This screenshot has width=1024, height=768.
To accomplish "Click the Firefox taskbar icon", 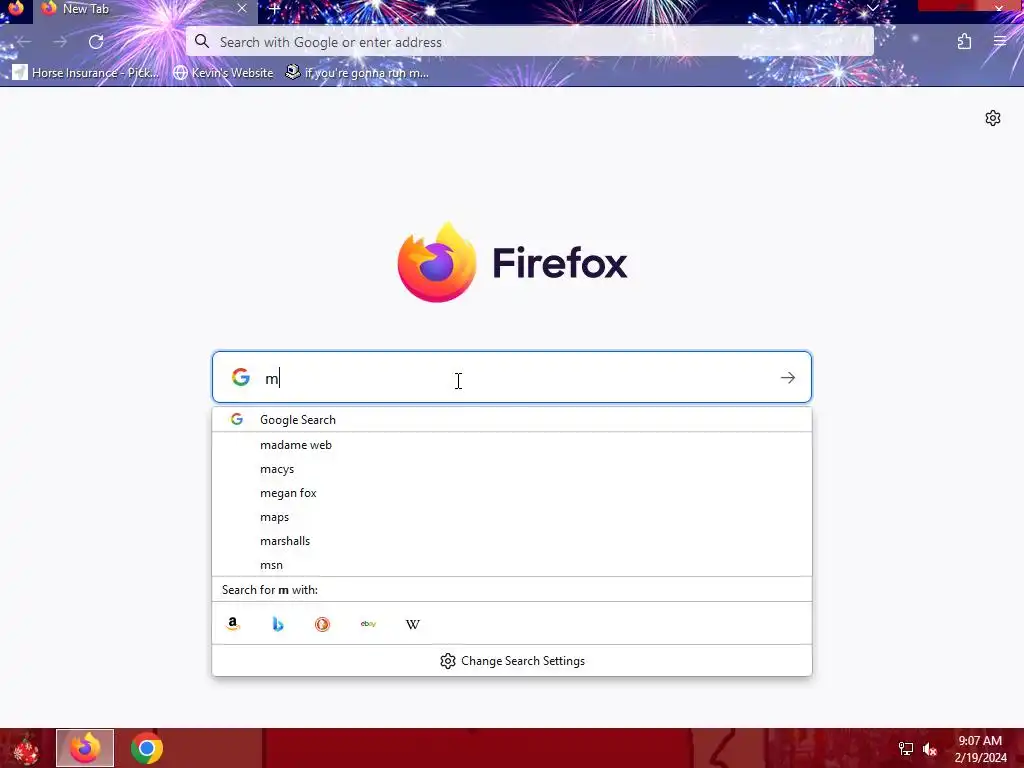I will point(85,748).
